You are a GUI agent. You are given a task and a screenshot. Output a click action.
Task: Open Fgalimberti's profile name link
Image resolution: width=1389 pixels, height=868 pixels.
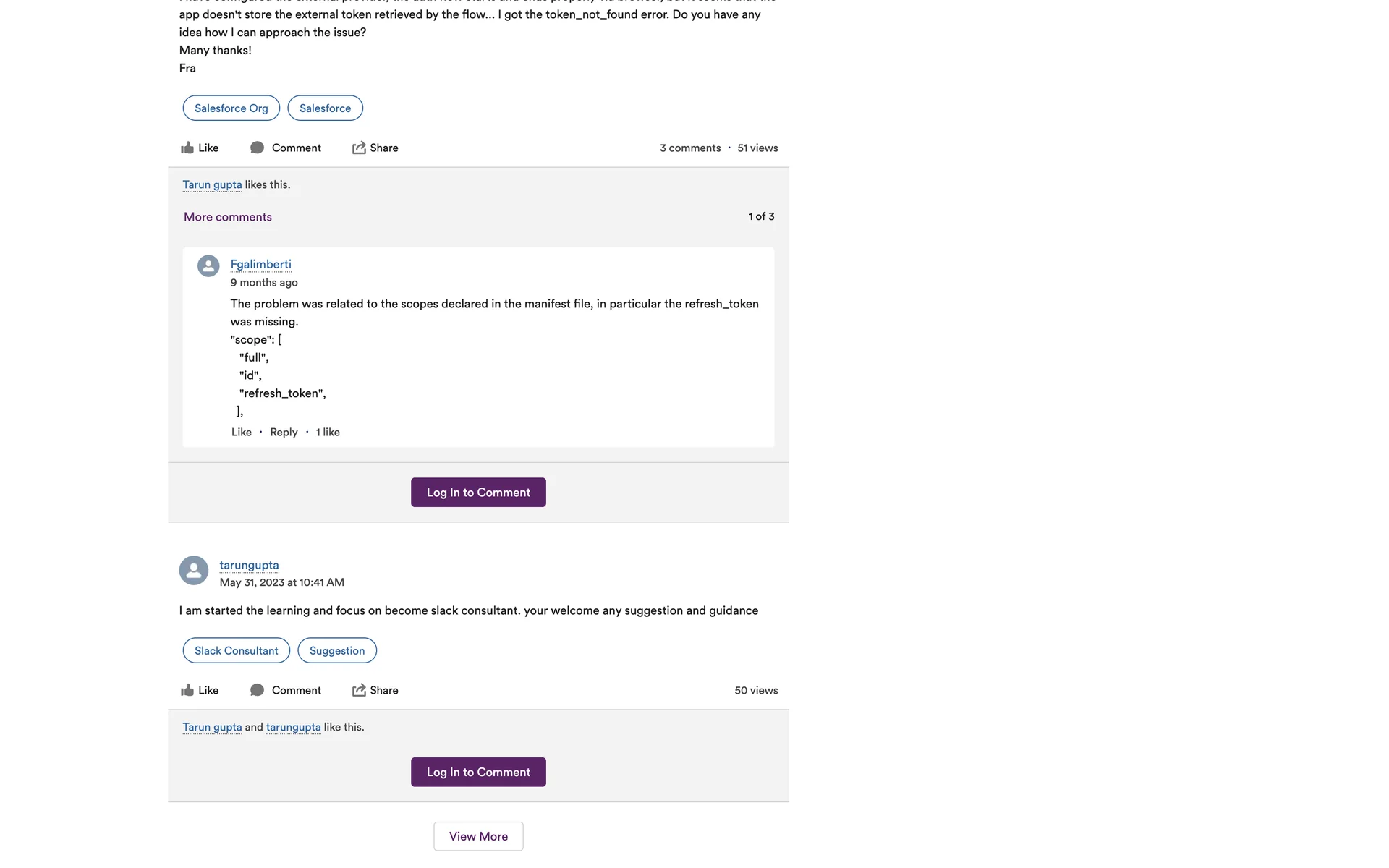[x=261, y=264]
